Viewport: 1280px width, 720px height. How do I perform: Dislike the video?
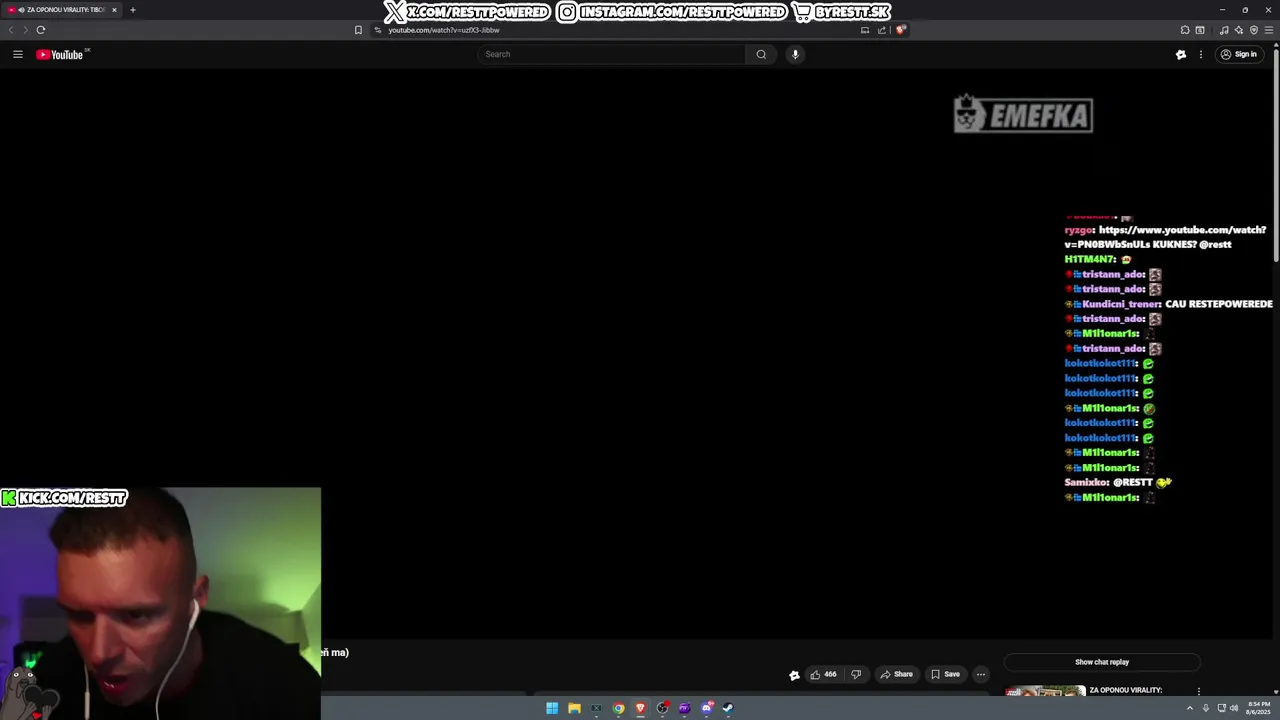coord(856,674)
